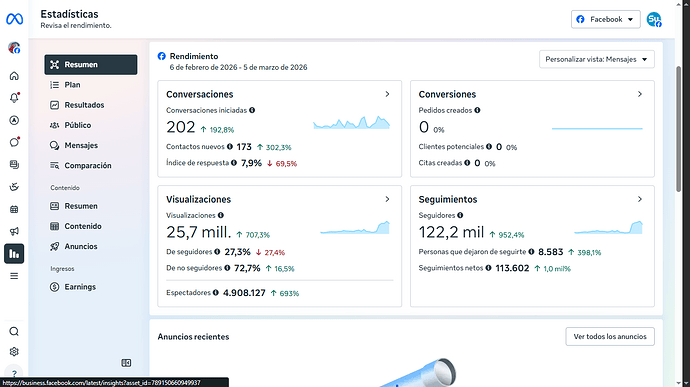Open Resumen under Contenido section
The width and height of the screenshot is (690, 387).
[x=91, y=206]
